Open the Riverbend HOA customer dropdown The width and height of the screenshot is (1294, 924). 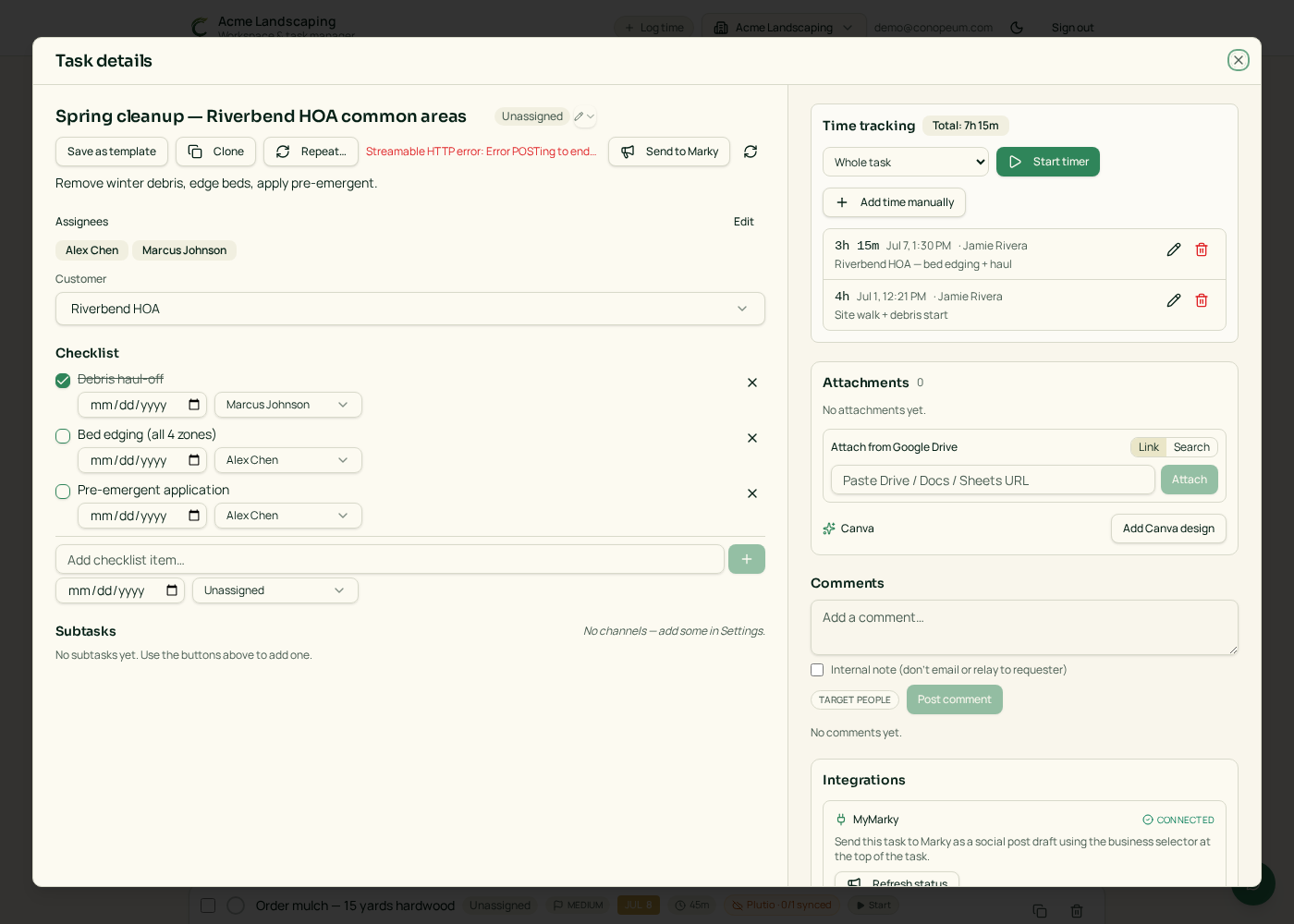410,309
